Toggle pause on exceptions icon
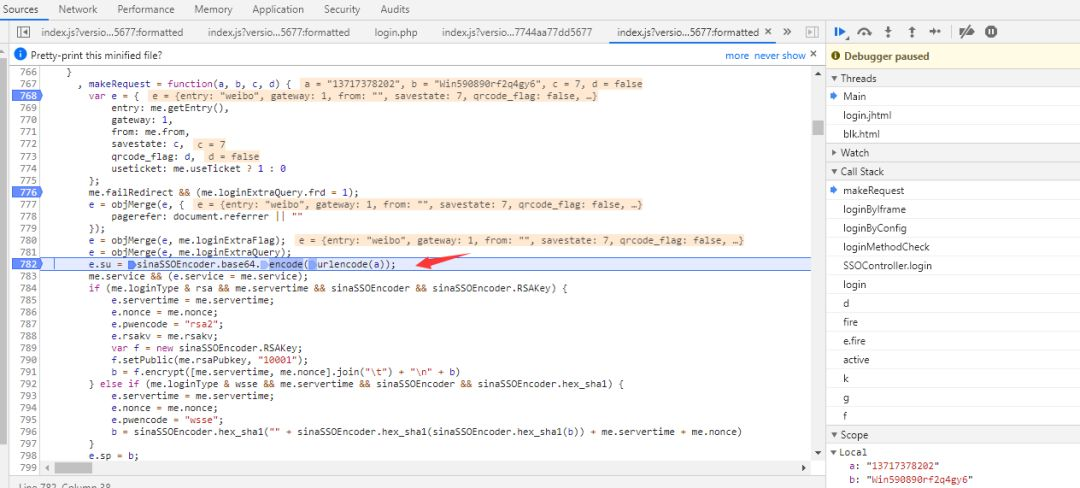The width and height of the screenshot is (1080, 488). [x=991, y=32]
